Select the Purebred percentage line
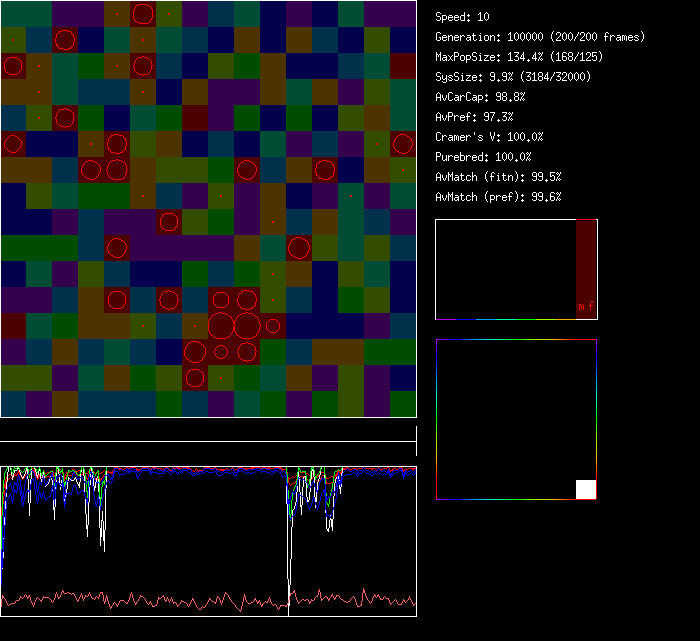 pos(483,157)
